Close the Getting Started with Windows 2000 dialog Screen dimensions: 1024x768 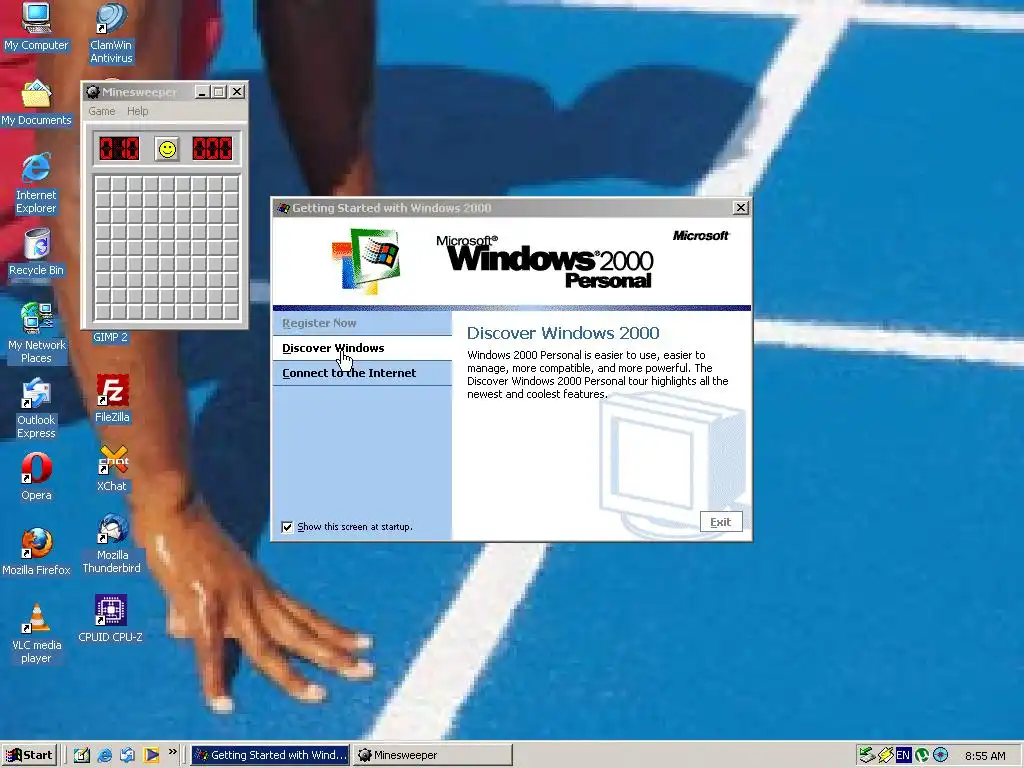(x=741, y=208)
